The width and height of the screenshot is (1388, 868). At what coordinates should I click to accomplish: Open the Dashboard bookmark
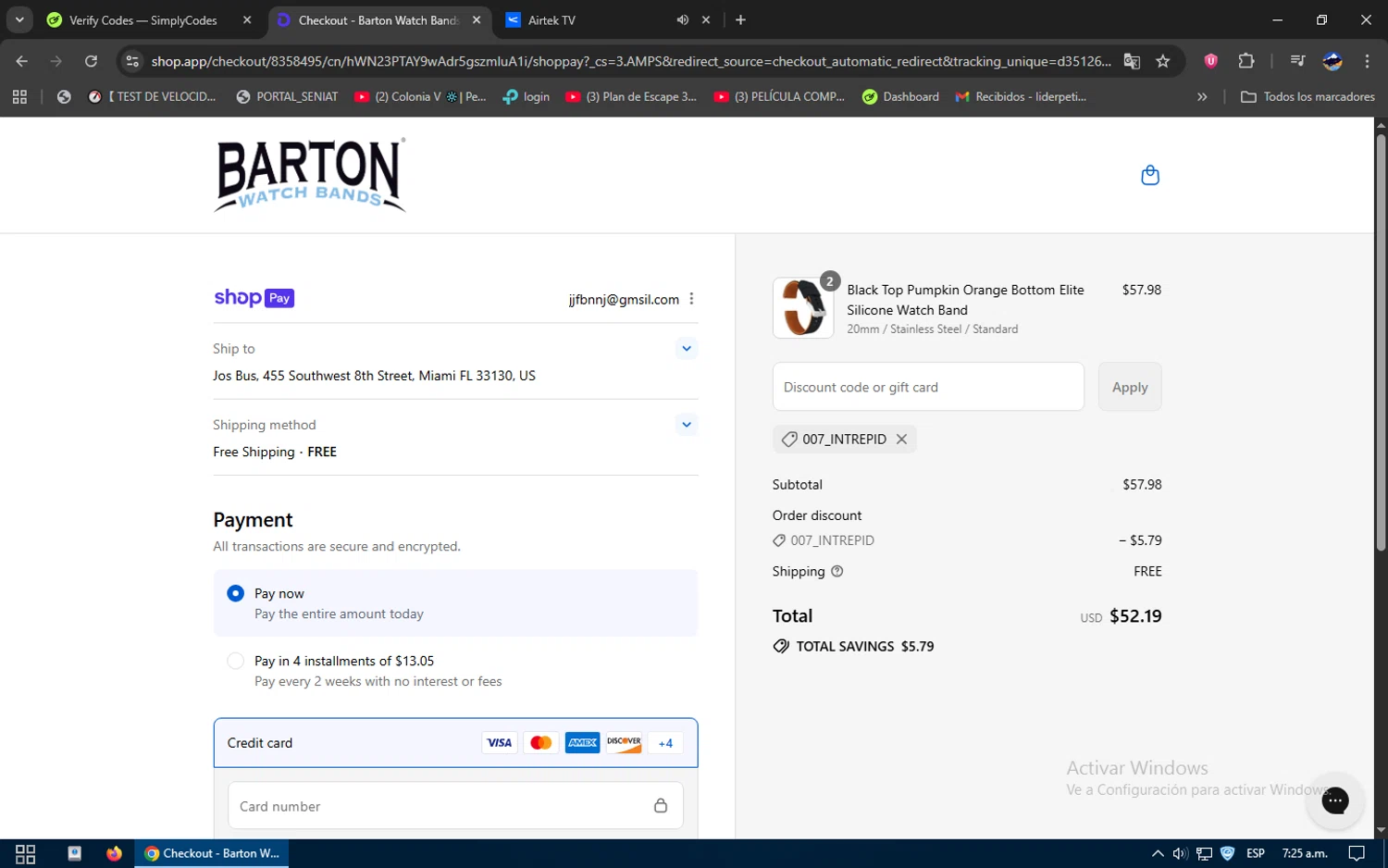click(901, 96)
